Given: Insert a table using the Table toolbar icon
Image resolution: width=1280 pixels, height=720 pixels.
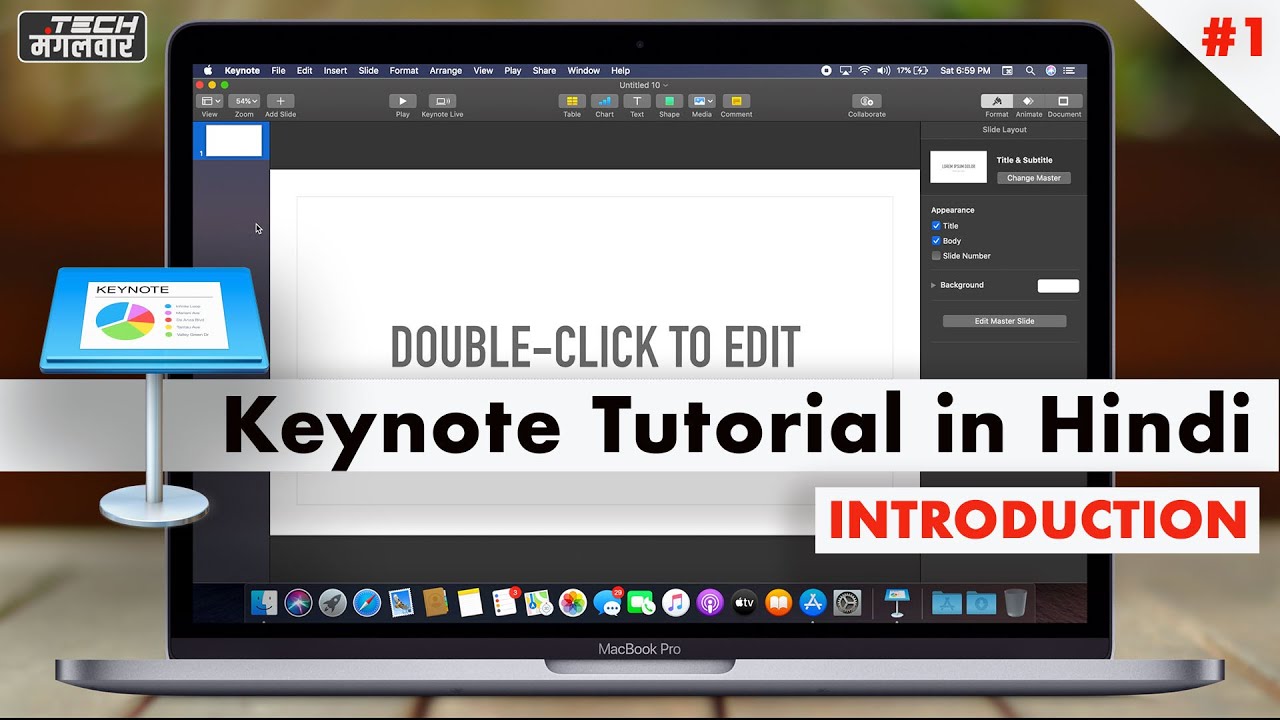Looking at the screenshot, I should pos(572,101).
